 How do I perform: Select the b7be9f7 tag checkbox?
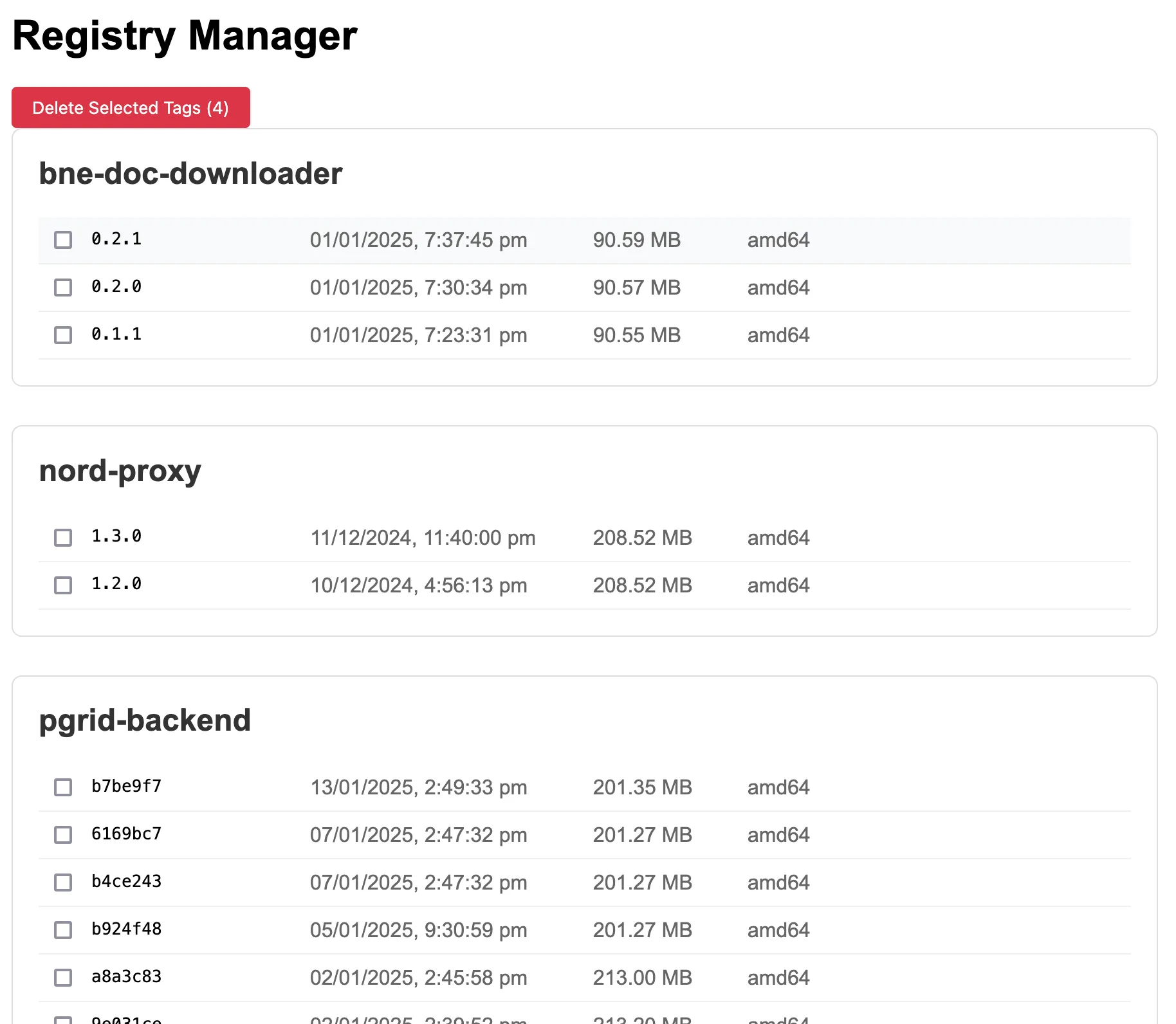click(x=62, y=787)
